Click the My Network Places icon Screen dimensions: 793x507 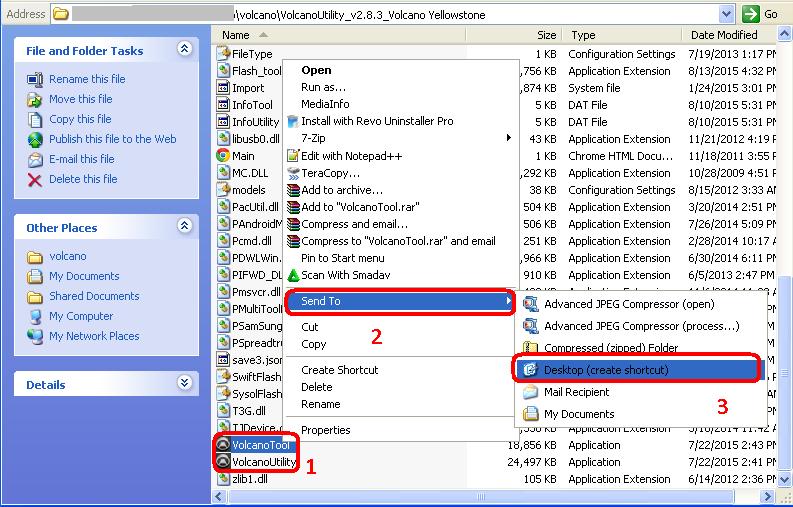click(x=35, y=336)
